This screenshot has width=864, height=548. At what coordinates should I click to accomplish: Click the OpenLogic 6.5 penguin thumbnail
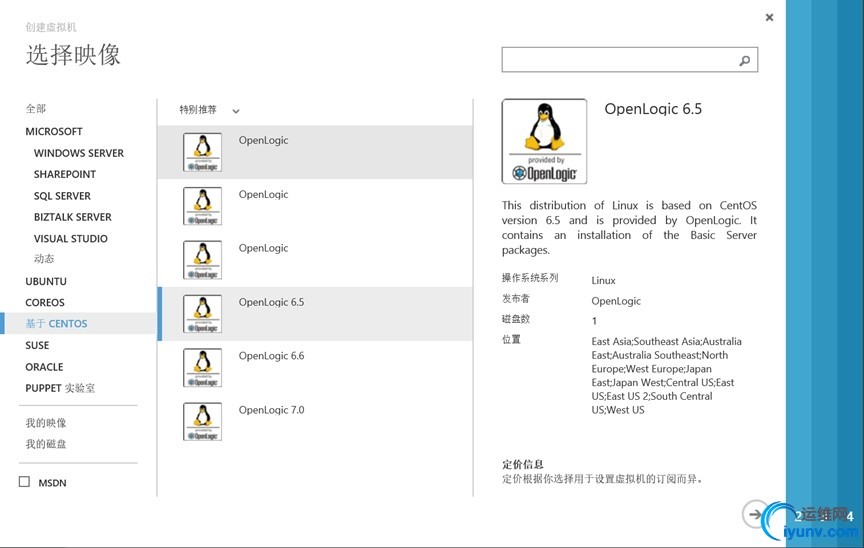(202, 314)
